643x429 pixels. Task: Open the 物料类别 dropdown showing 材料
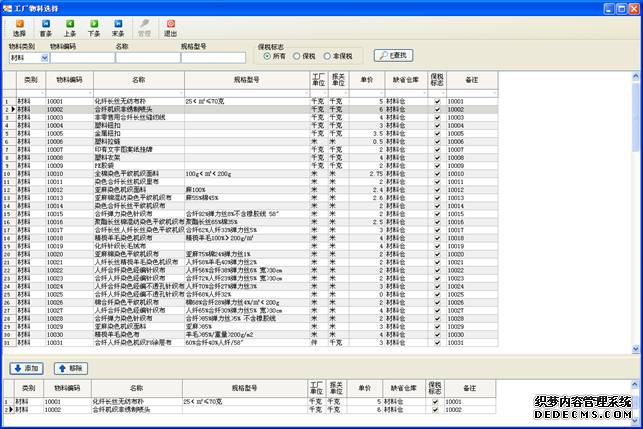(x=43, y=58)
